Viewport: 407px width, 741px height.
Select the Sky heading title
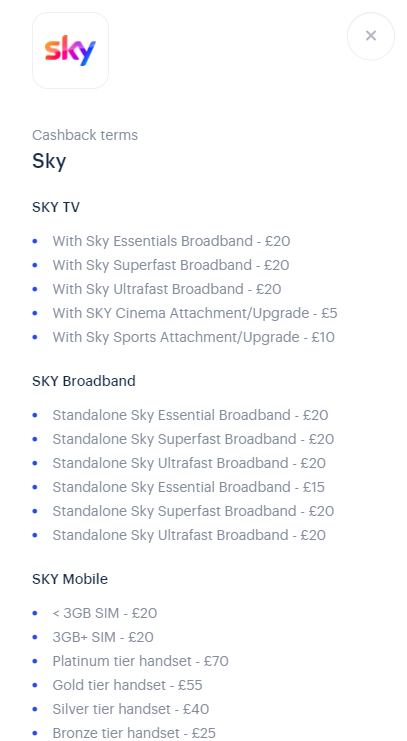click(x=49, y=162)
